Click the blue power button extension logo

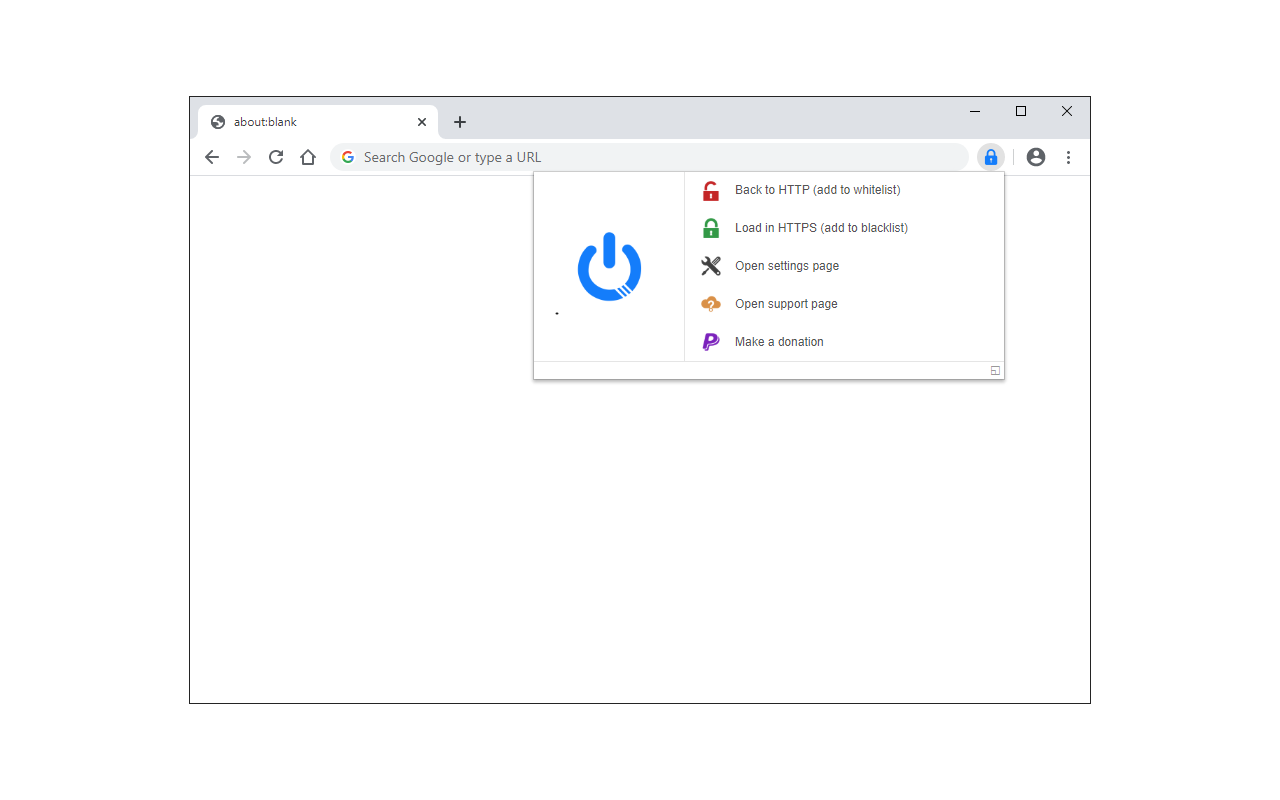[x=608, y=267]
